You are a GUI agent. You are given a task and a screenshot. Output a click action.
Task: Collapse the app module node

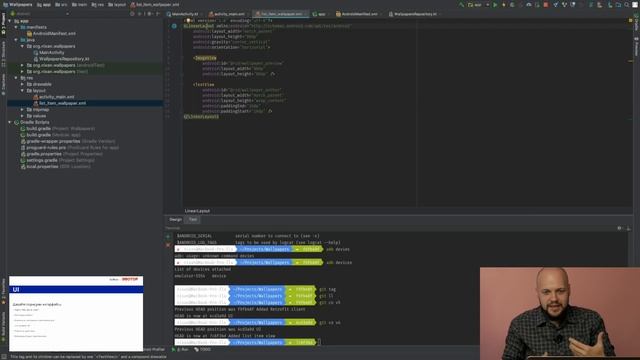tap(10, 21)
